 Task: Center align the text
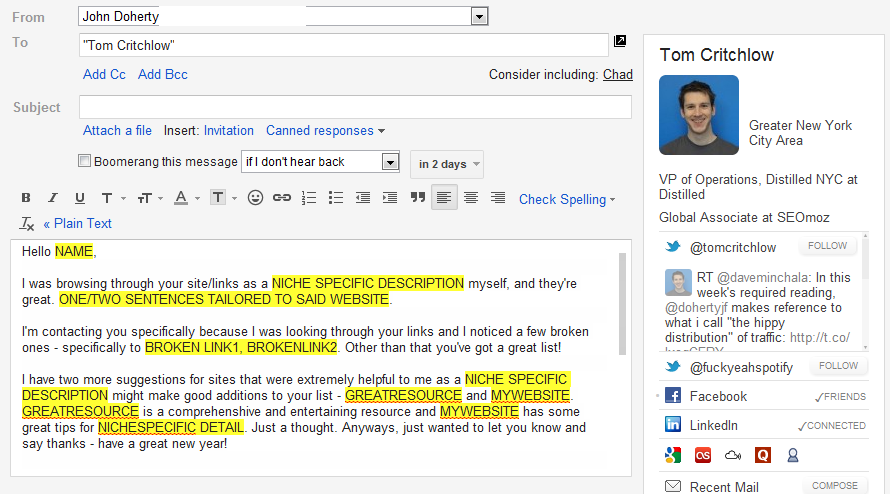pyautogui.click(x=471, y=198)
